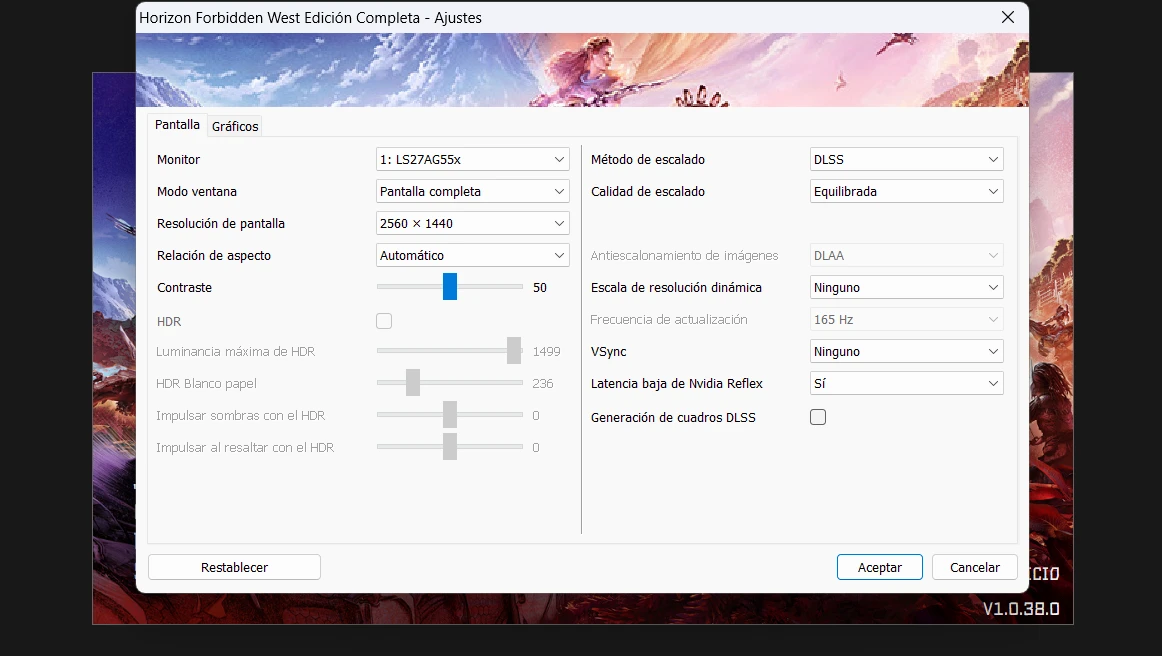
Task: Click the V1.0.38.0 version text
Action: click(x=1020, y=608)
